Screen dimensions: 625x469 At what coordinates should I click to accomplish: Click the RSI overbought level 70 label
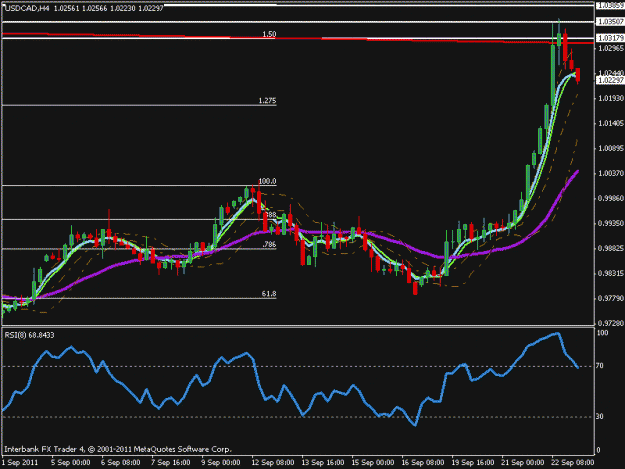pos(601,365)
